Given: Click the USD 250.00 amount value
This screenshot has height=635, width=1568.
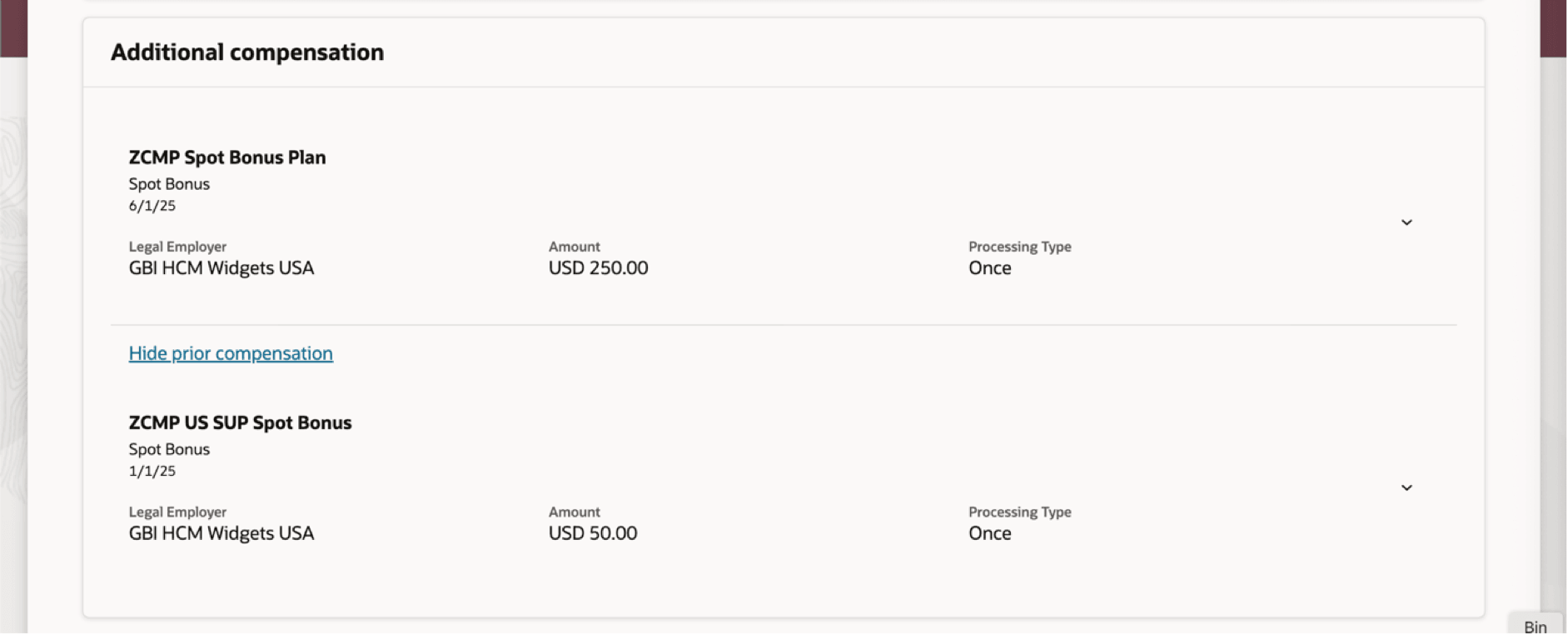Looking at the screenshot, I should [x=598, y=267].
